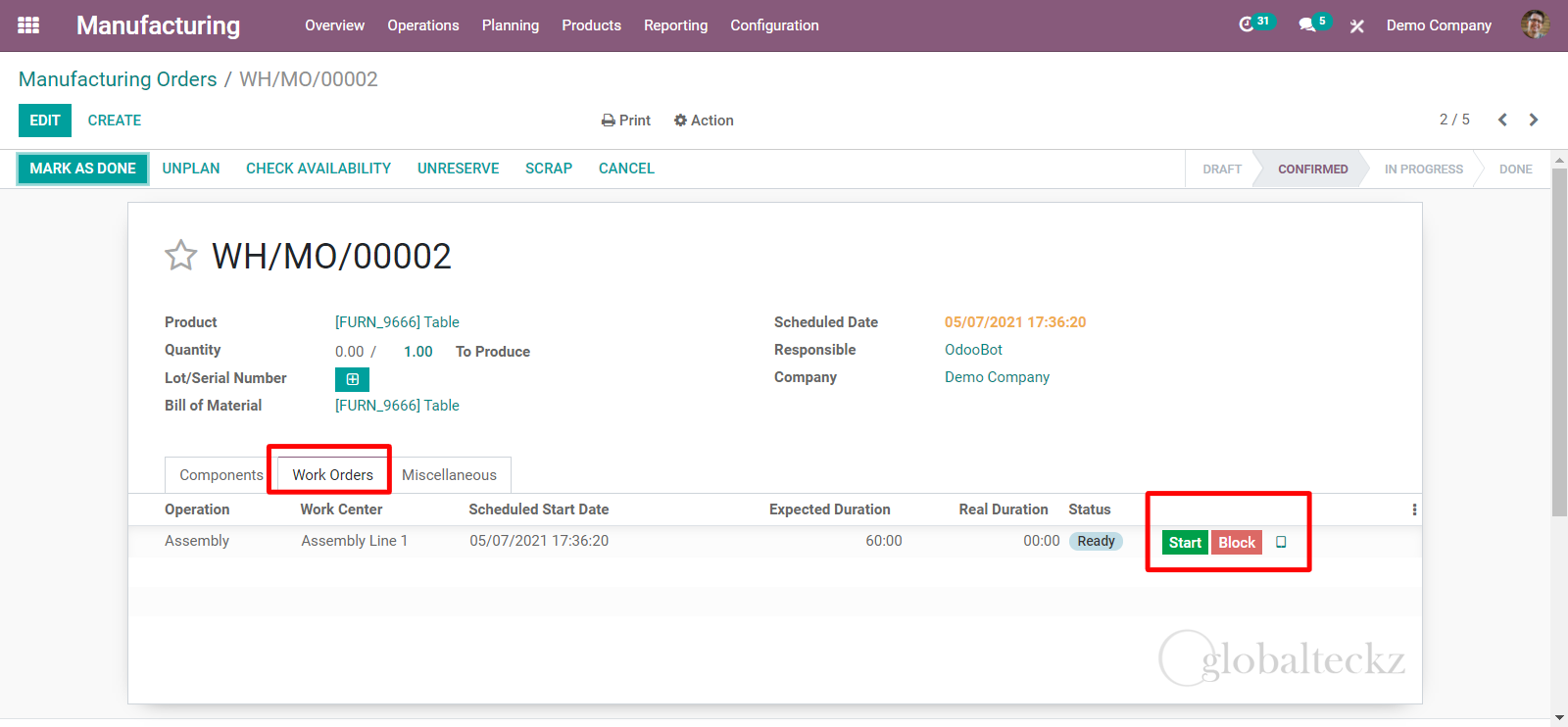
Task: Click Assembly operation cell
Action: 197,541
